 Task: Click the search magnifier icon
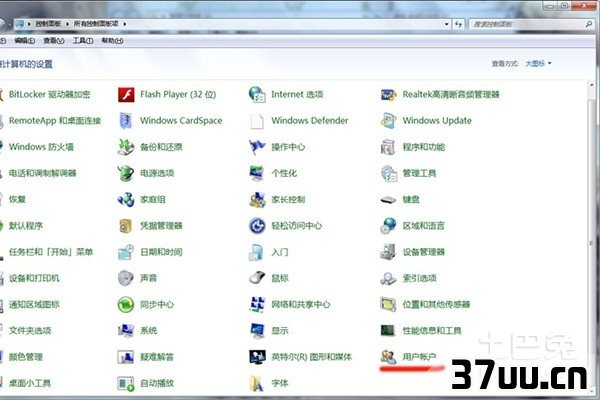(589, 24)
